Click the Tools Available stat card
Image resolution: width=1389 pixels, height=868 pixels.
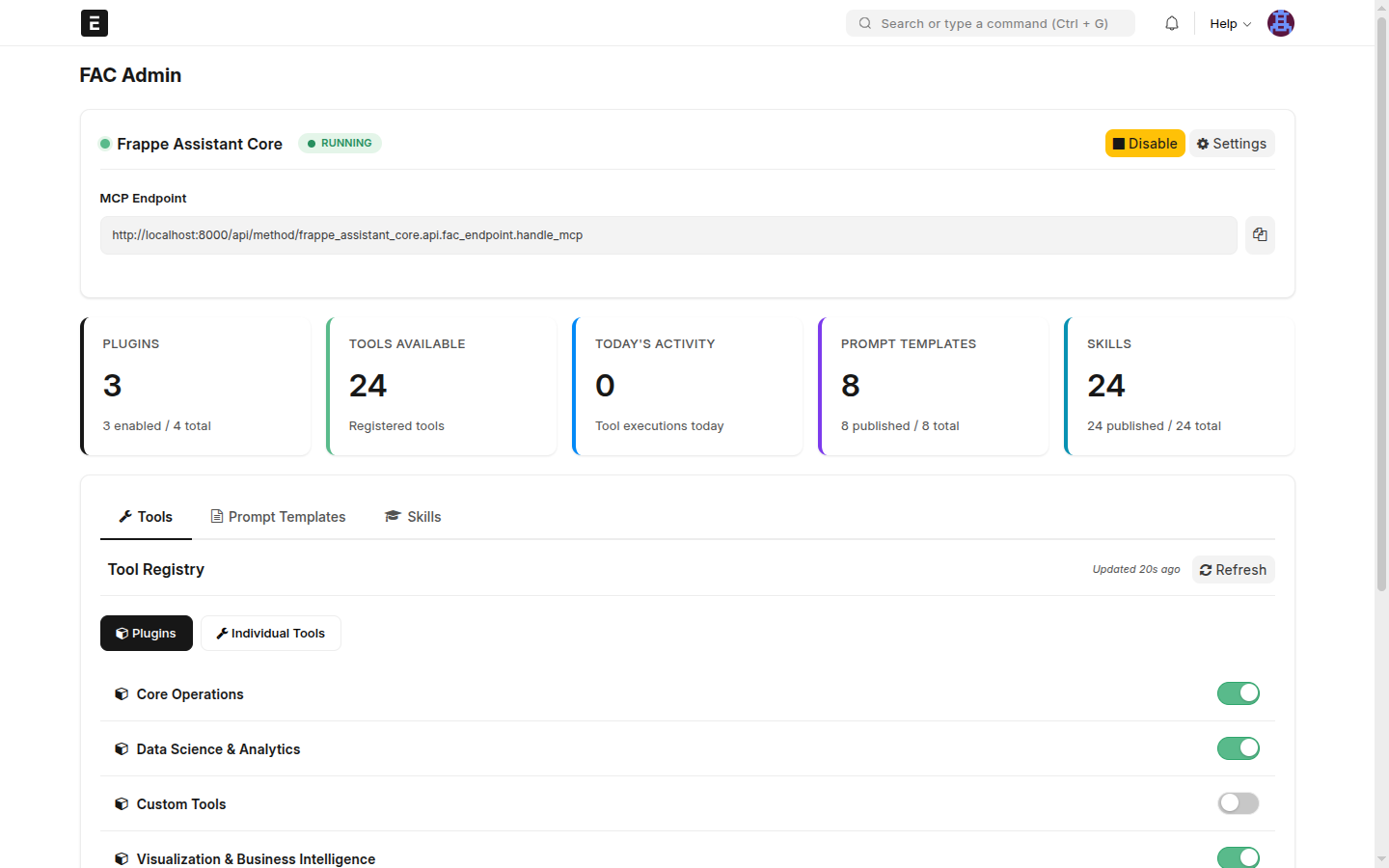pos(442,386)
